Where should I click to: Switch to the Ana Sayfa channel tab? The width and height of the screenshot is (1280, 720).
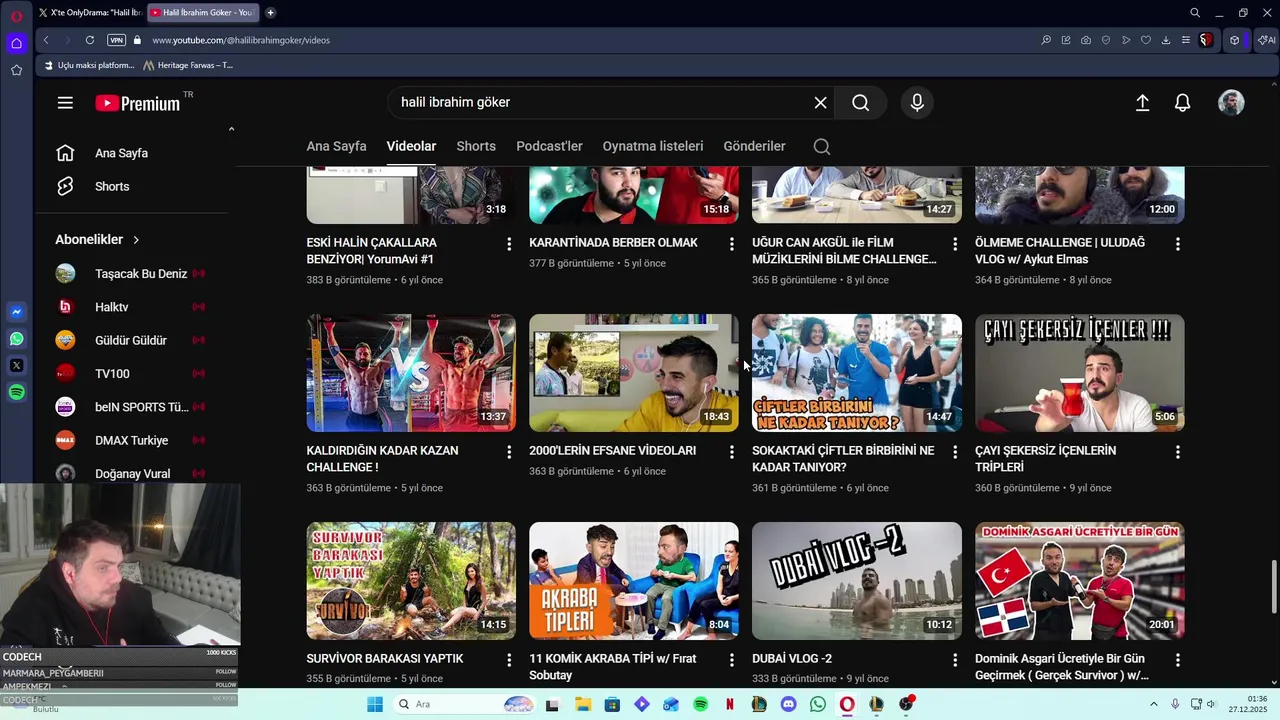coord(336,146)
